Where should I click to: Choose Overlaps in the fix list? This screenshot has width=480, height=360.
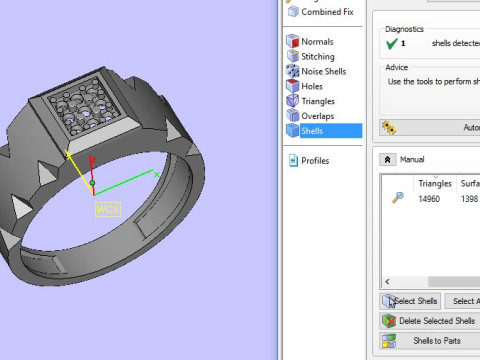(317, 116)
